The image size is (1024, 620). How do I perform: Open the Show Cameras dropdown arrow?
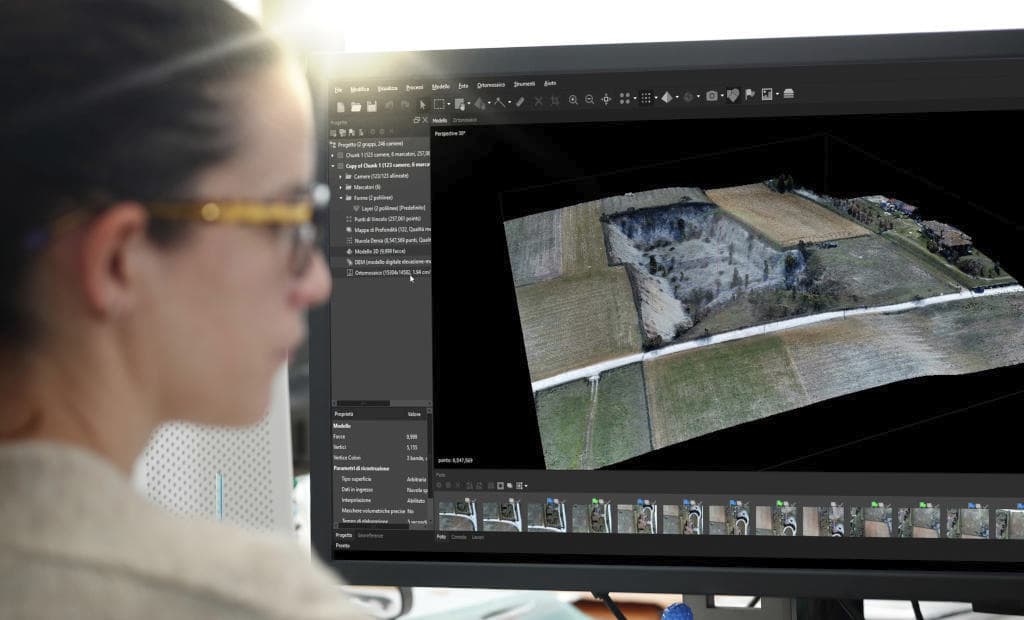(722, 96)
